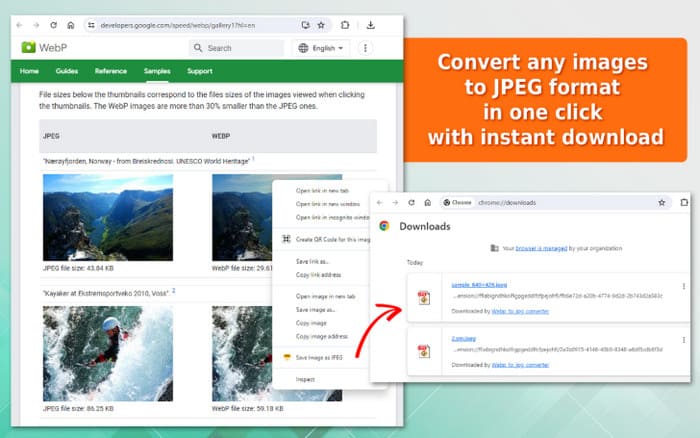Open the Reference tab in the green navigation bar
The image size is (700, 438).
110,71
